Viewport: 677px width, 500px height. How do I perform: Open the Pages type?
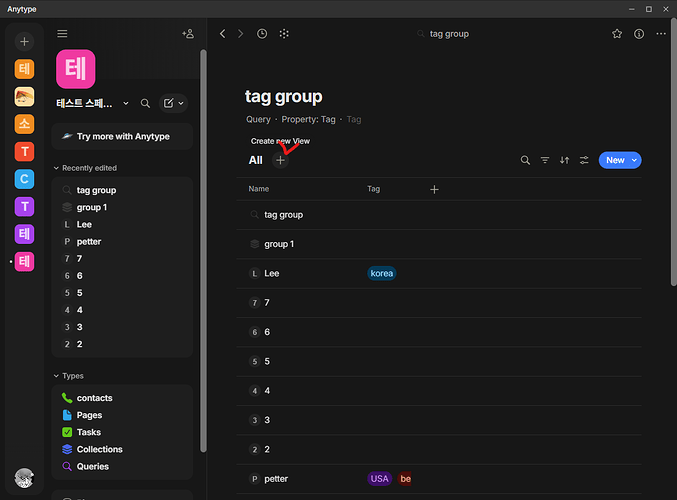pyautogui.click(x=122, y=415)
